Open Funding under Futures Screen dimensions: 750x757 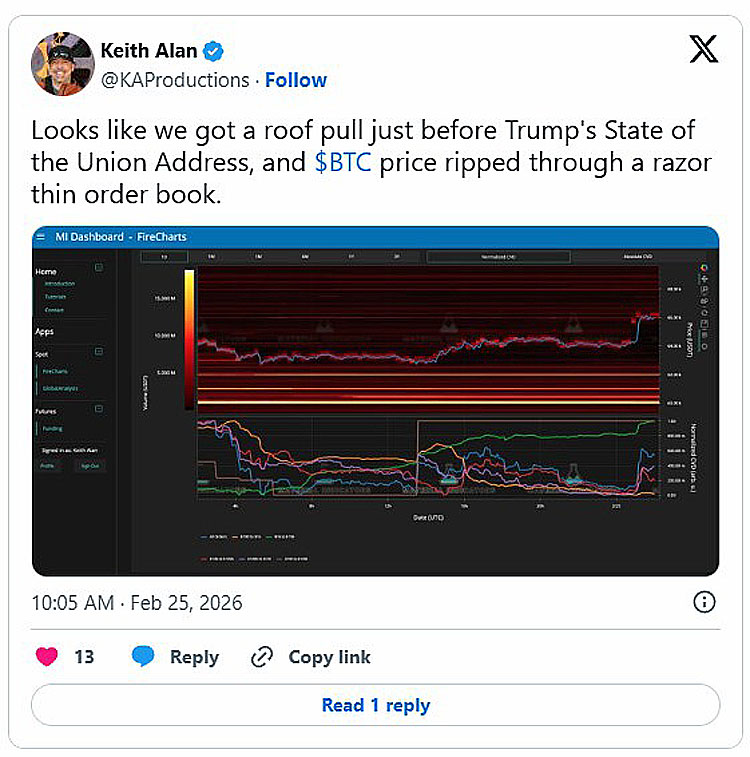click(52, 428)
